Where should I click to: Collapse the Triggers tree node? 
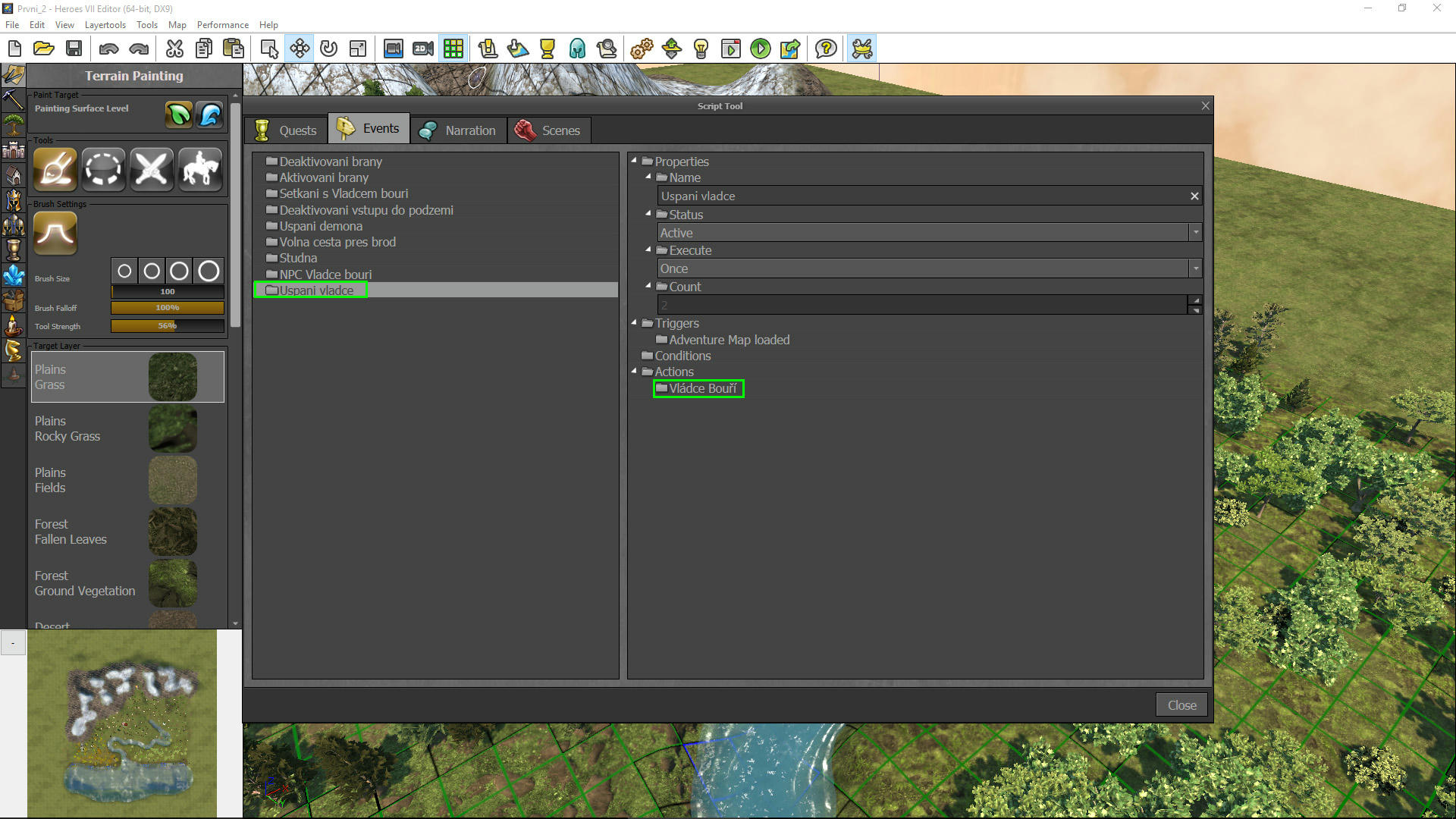click(x=634, y=322)
